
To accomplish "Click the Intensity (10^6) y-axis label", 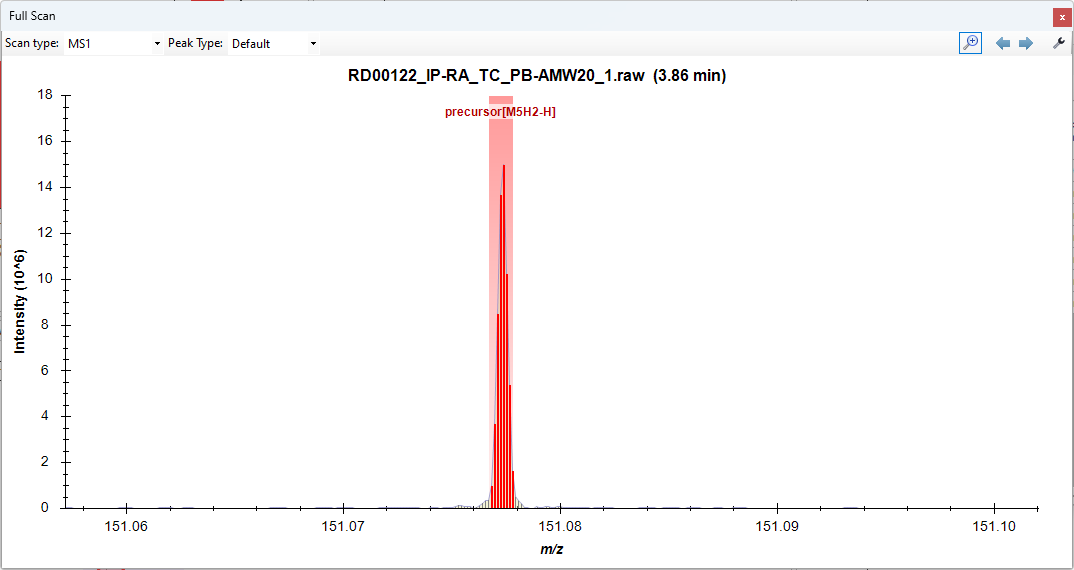I will point(20,301).
